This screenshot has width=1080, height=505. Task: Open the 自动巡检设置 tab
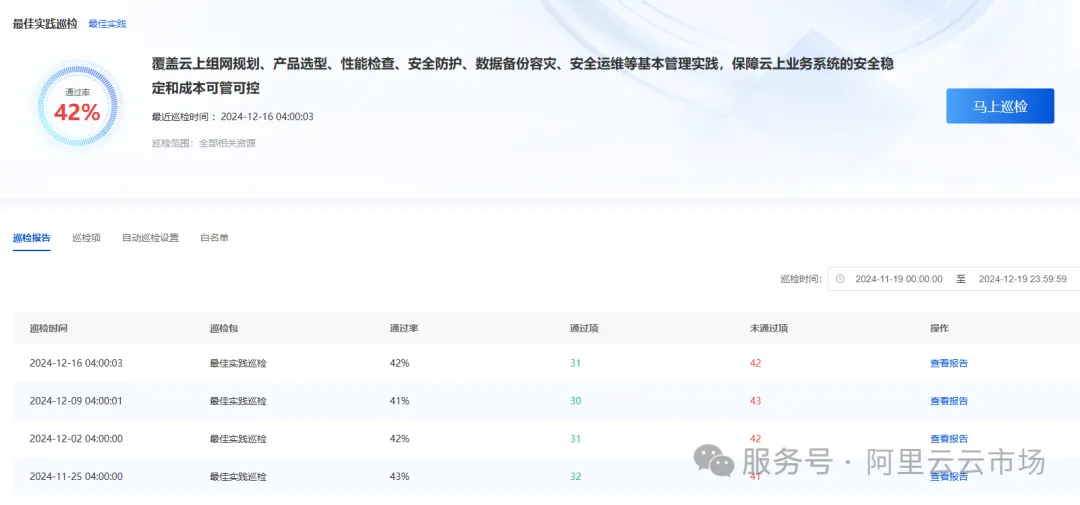150,238
